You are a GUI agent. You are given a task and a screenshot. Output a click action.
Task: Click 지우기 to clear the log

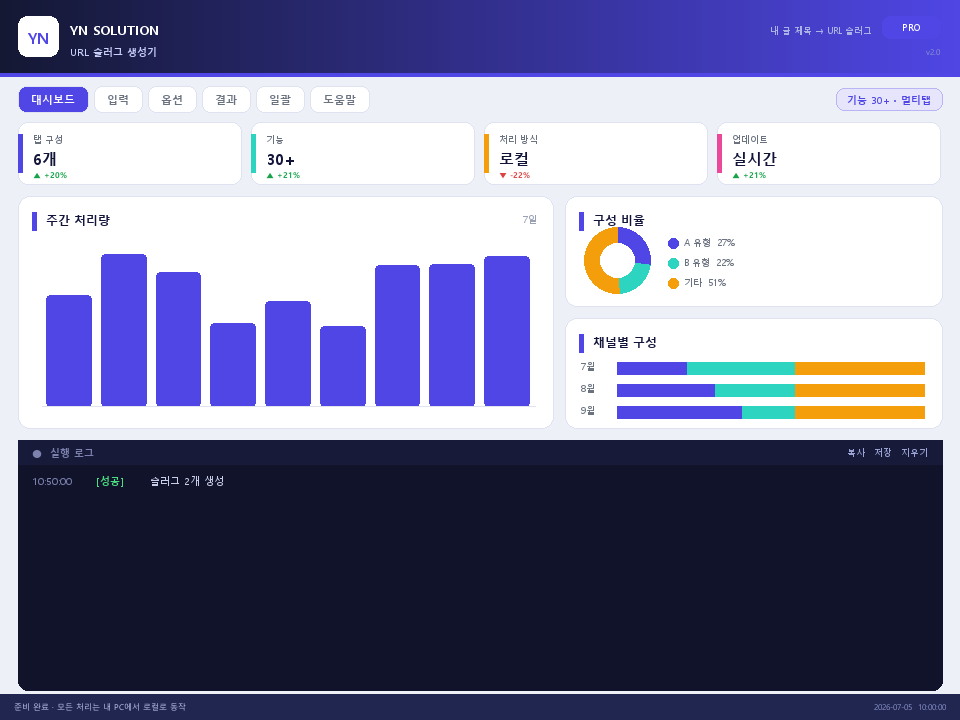(915, 452)
